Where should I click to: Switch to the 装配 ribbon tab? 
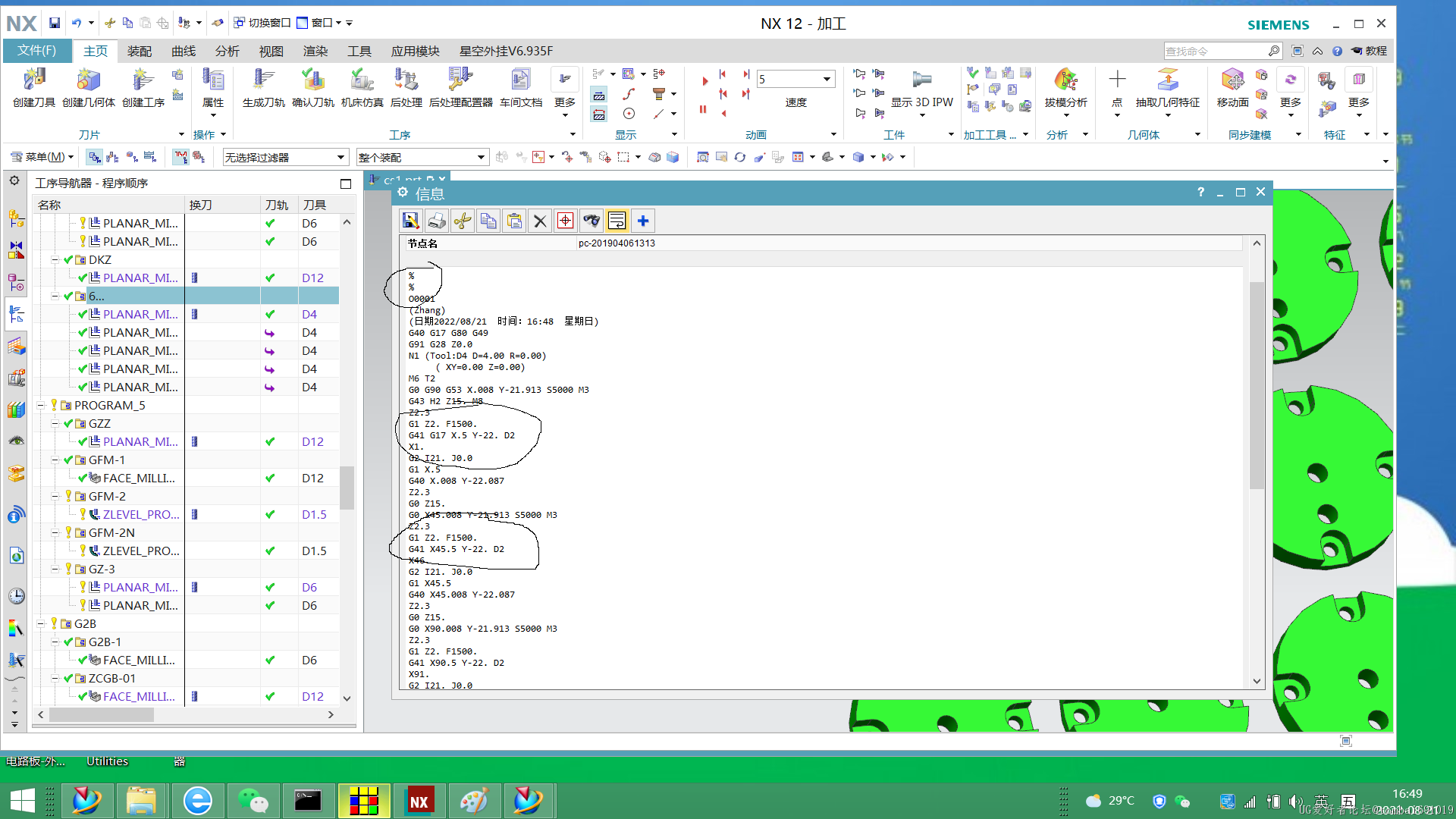tap(140, 51)
